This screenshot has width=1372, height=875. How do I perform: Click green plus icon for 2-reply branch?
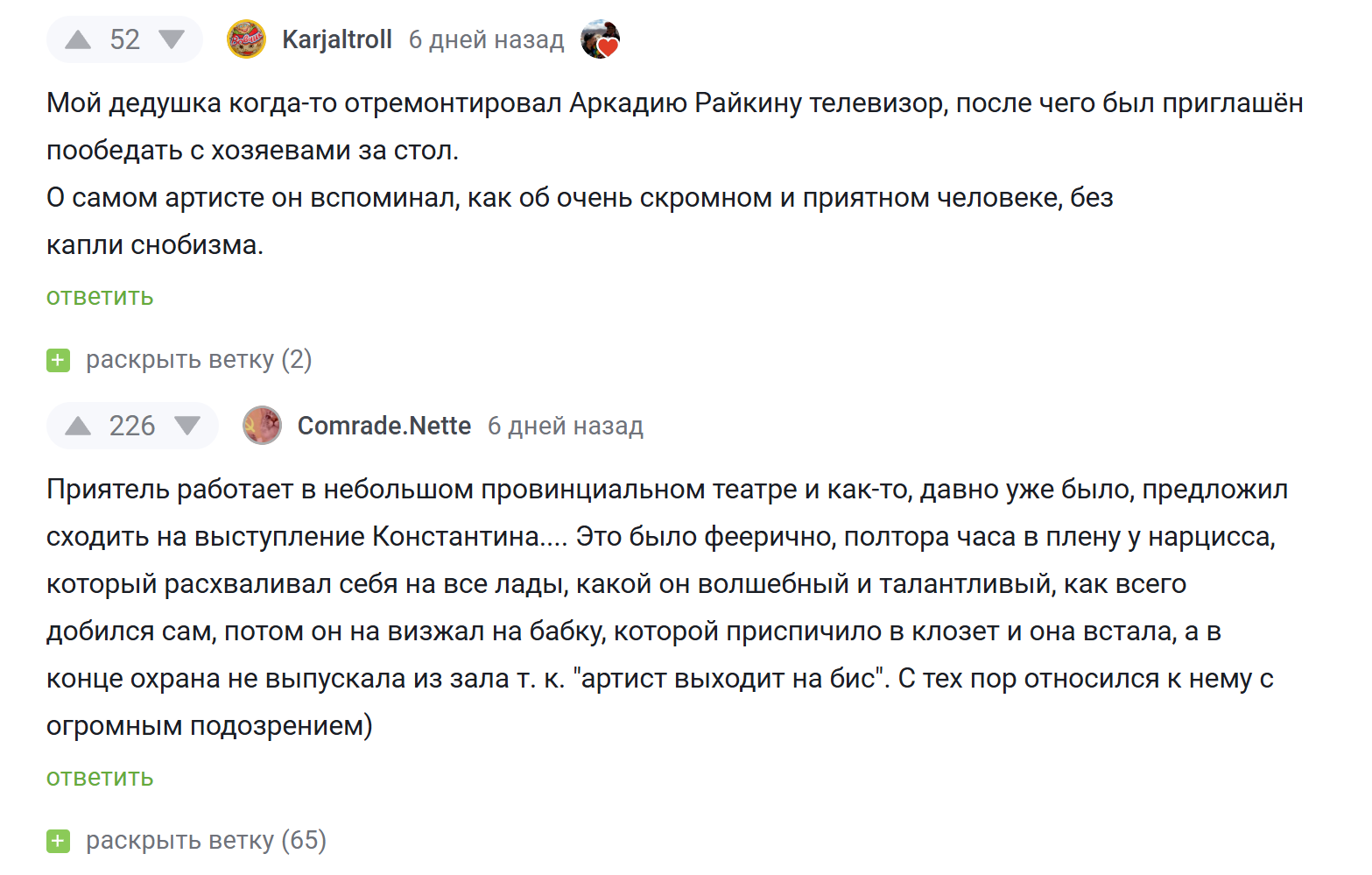[x=58, y=360]
